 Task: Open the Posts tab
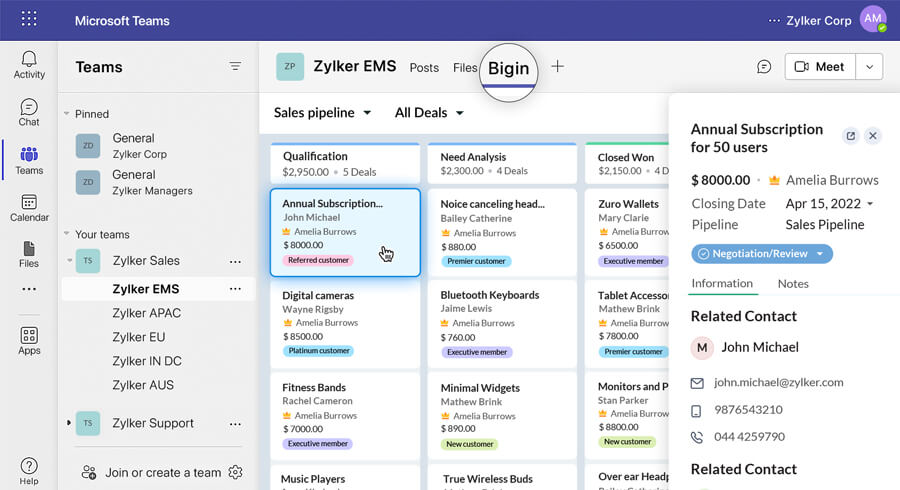[x=424, y=68]
